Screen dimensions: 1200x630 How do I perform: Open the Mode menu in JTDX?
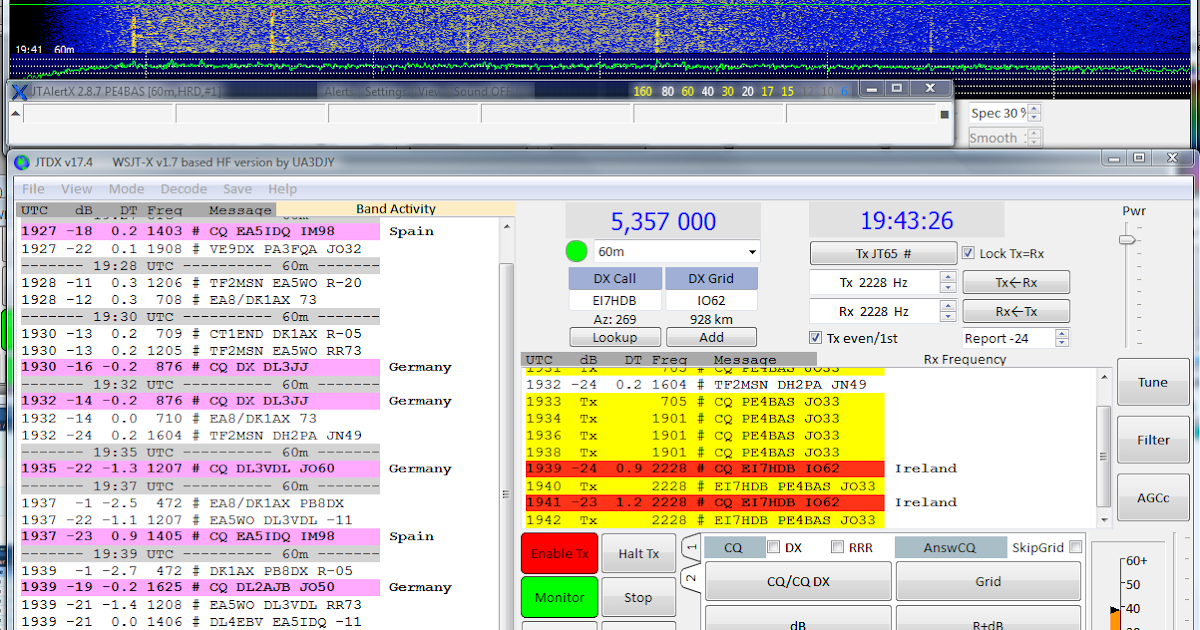(126, 188)
